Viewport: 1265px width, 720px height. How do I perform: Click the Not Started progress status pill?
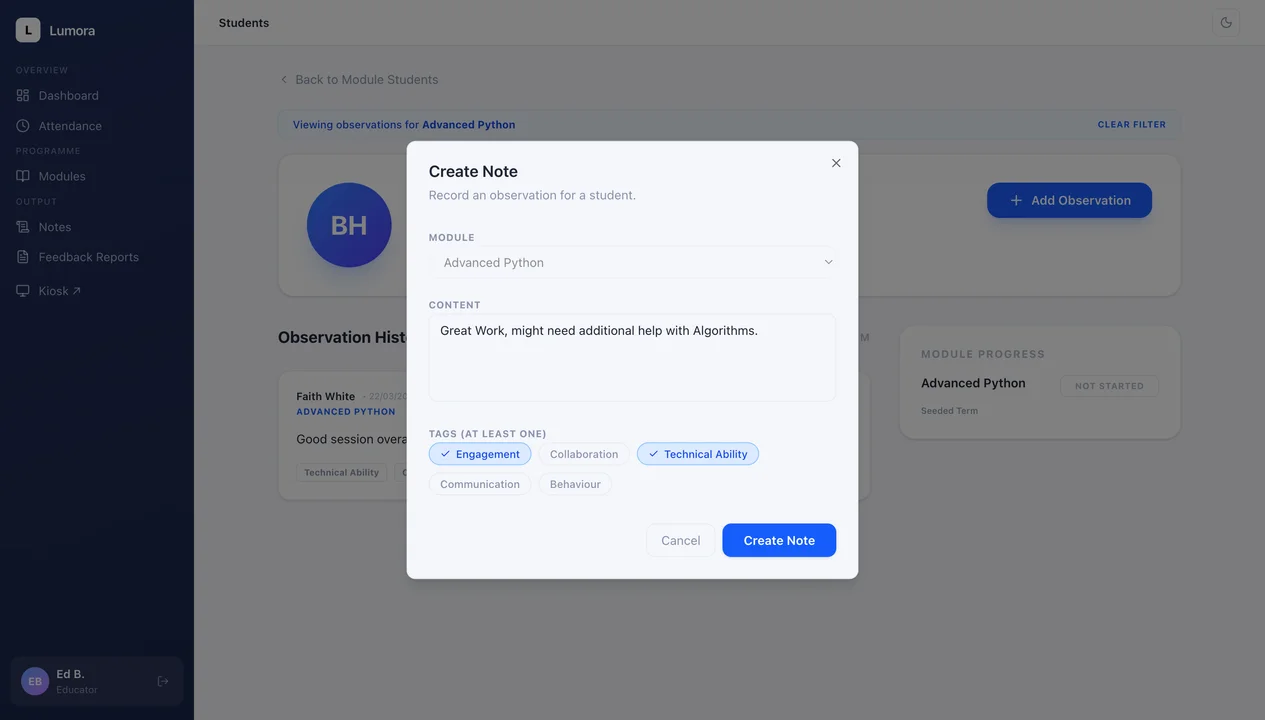click(x=1109, y=385)
